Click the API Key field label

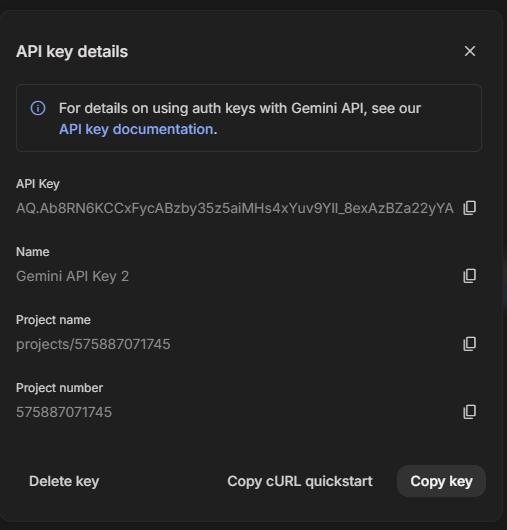click(x=38, y=184)
